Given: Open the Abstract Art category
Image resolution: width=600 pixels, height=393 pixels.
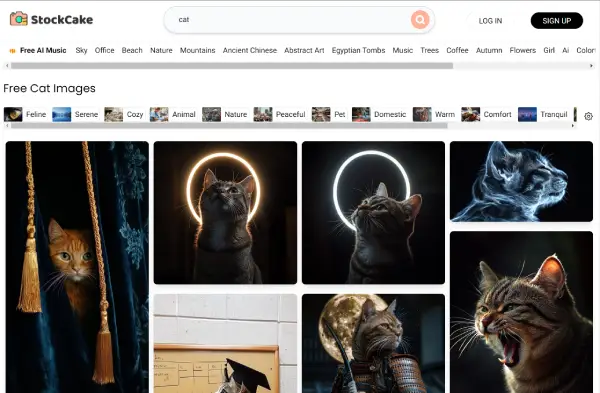Looking at the screenshot, I should (304, 51).
